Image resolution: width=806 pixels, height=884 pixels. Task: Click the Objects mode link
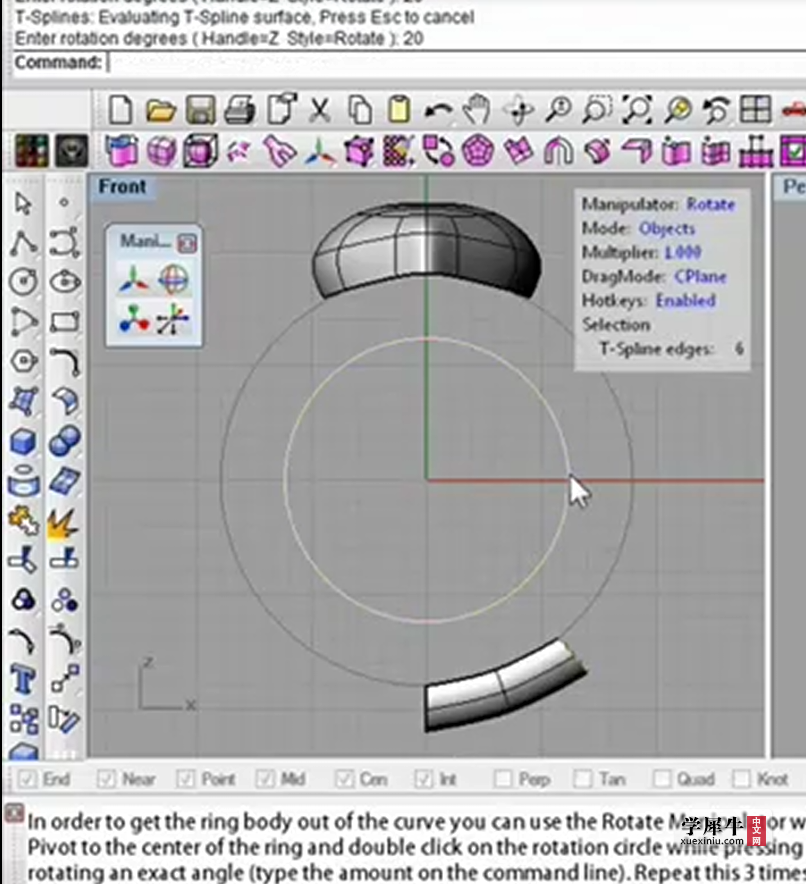click(667, 228)
